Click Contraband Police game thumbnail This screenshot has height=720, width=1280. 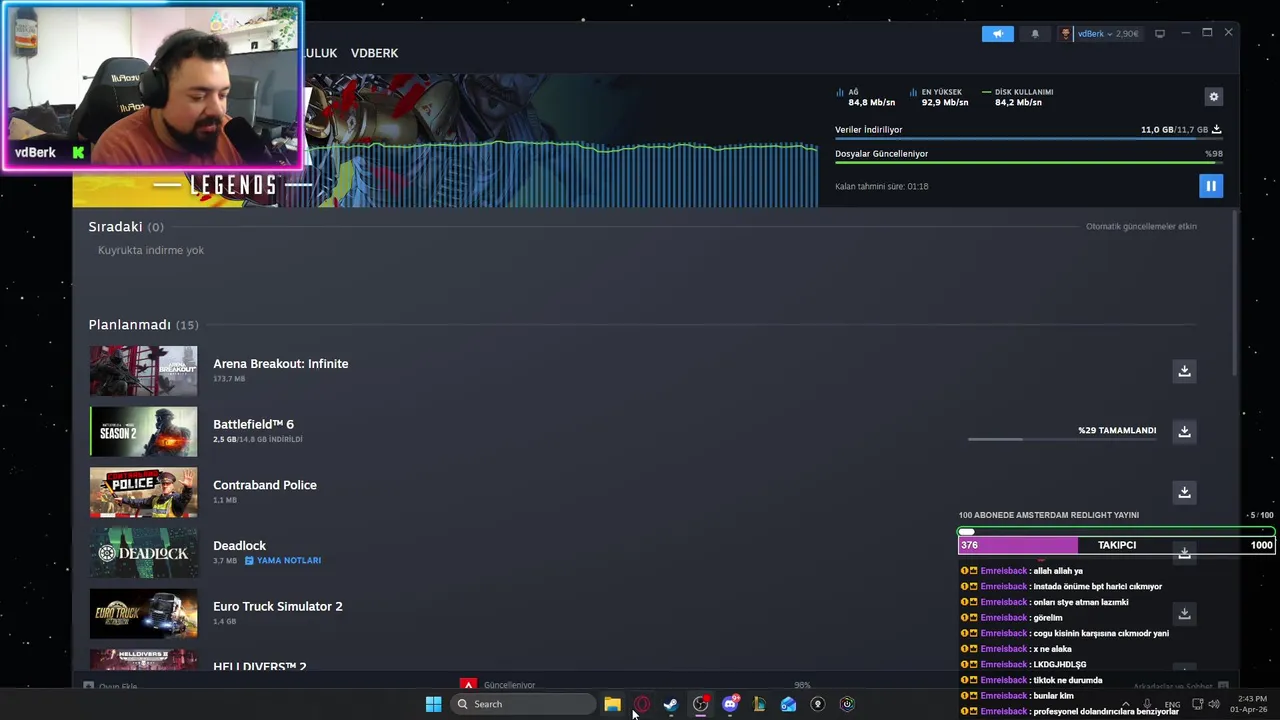tap(144, 492)
